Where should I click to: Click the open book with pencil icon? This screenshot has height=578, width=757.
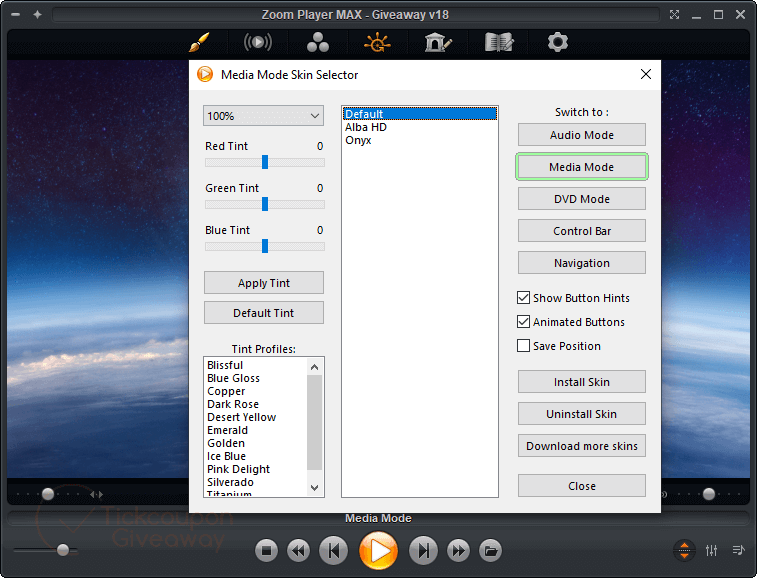[499, 42]
